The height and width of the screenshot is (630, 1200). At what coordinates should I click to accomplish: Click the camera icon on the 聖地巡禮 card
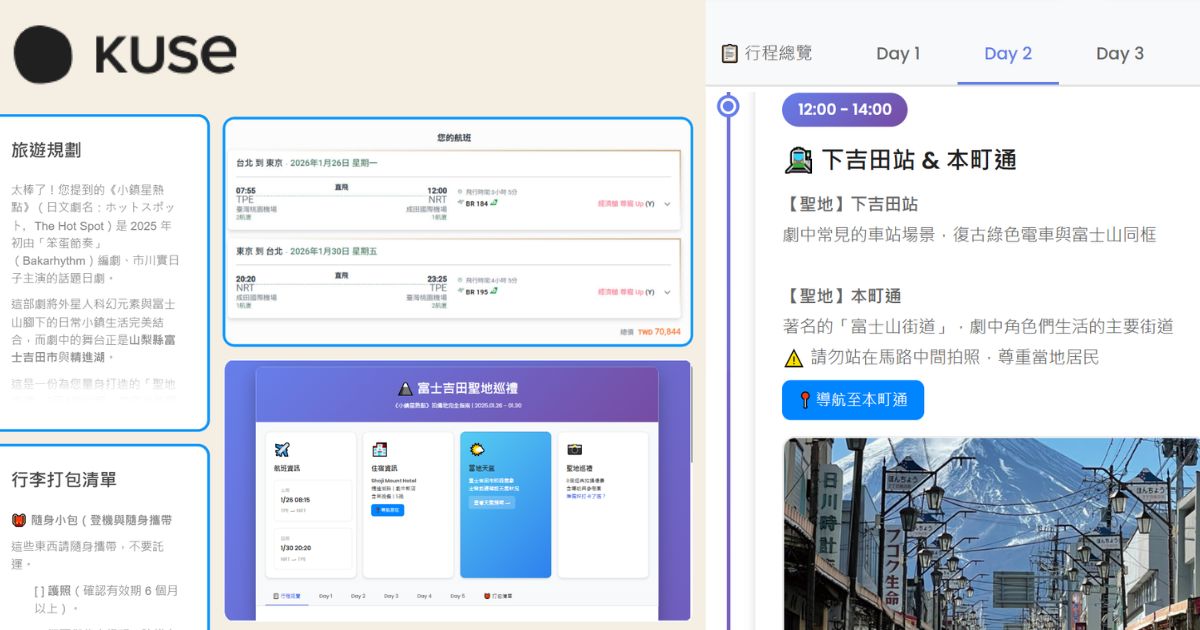pos(574,449)
